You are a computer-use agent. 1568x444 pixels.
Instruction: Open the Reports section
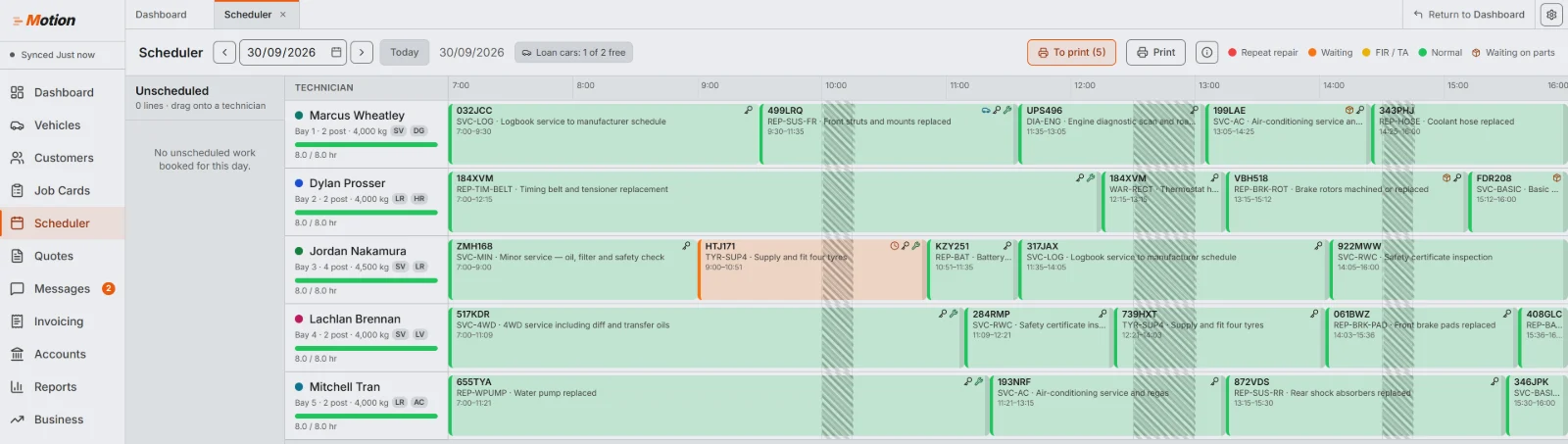[63, 387]
